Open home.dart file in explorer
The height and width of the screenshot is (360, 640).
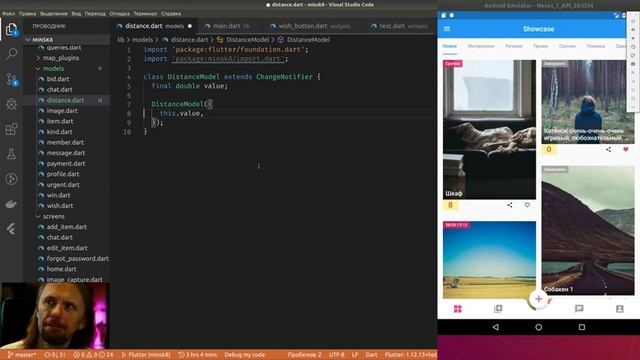click(x=61, y=269)
